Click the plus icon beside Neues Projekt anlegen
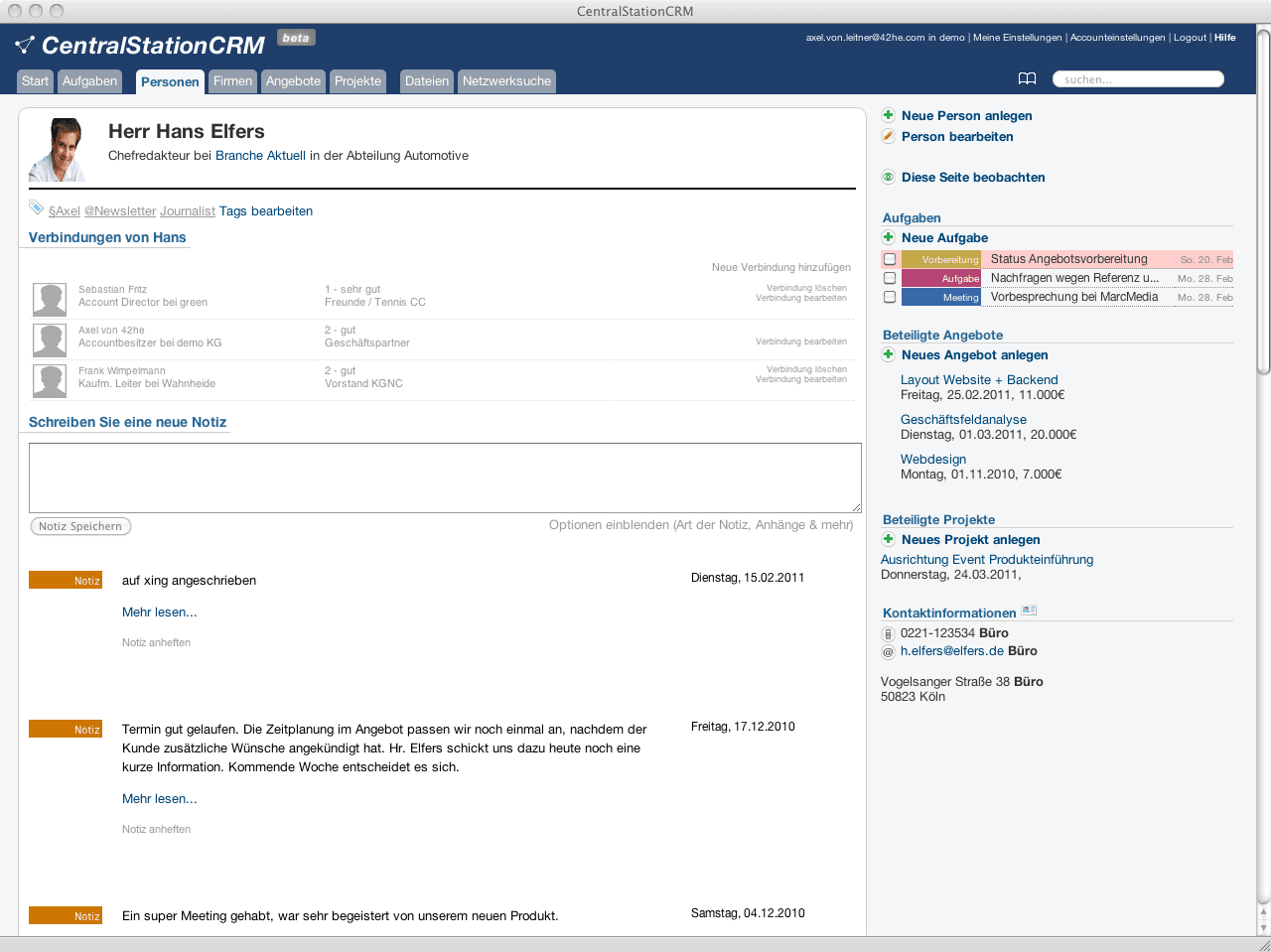The height and width of the screenshot is (952, 1271). (x=889, y=539)
